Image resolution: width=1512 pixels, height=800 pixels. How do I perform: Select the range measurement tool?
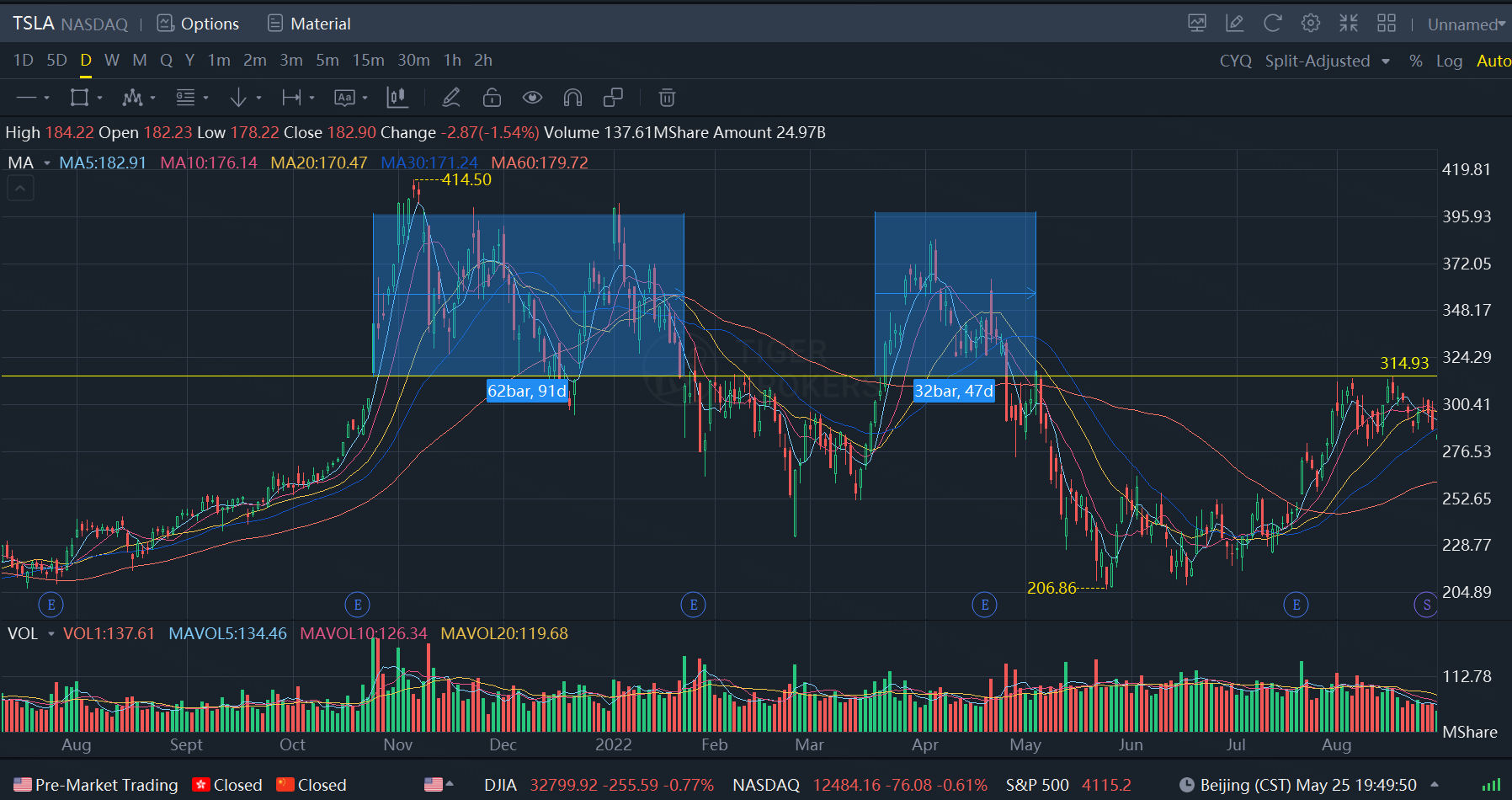pos(291,98)
